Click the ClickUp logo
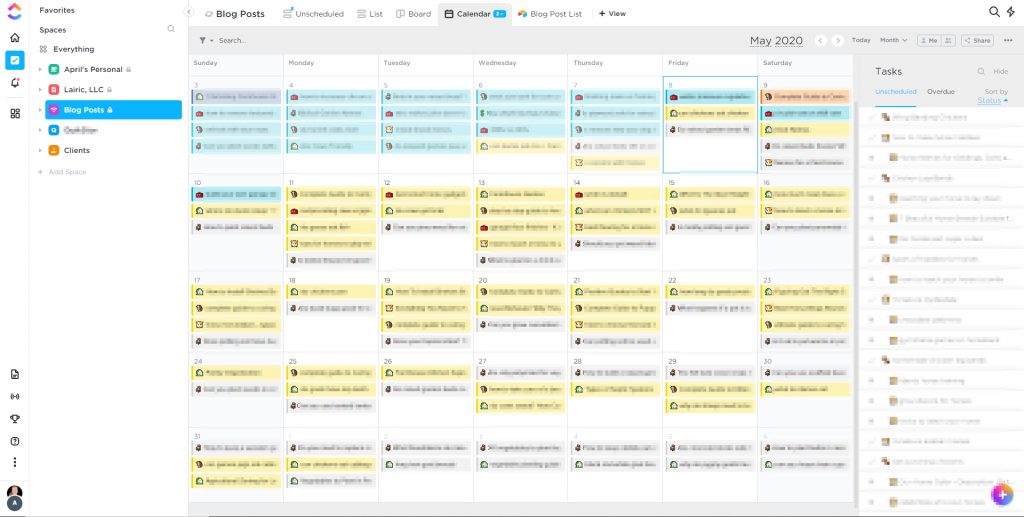Viewport: 1024px width, 517px height. click(x=14, y=10)
